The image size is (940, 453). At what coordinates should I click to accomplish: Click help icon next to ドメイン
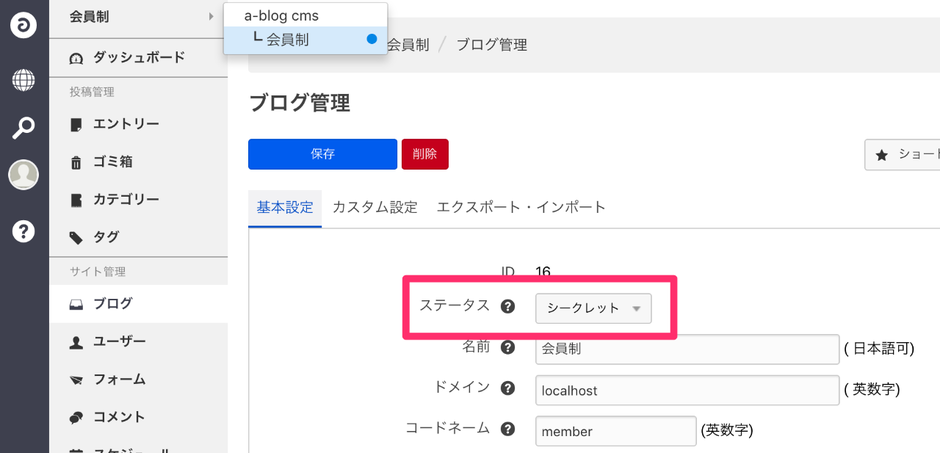[507, 389]
